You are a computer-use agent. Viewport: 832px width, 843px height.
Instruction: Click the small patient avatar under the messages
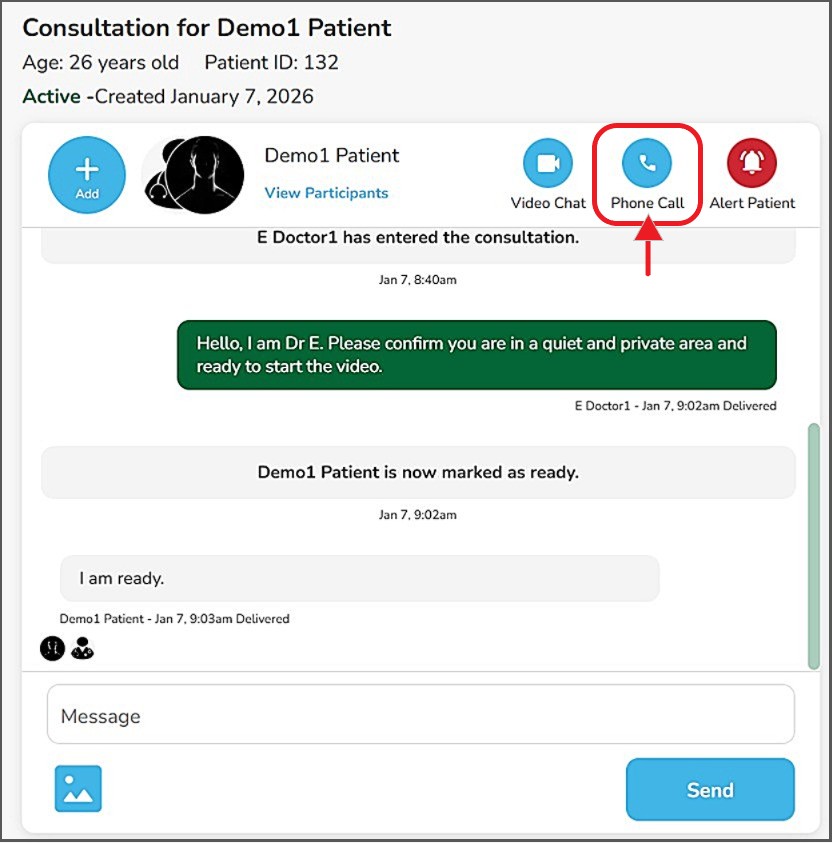coord(52,648)
